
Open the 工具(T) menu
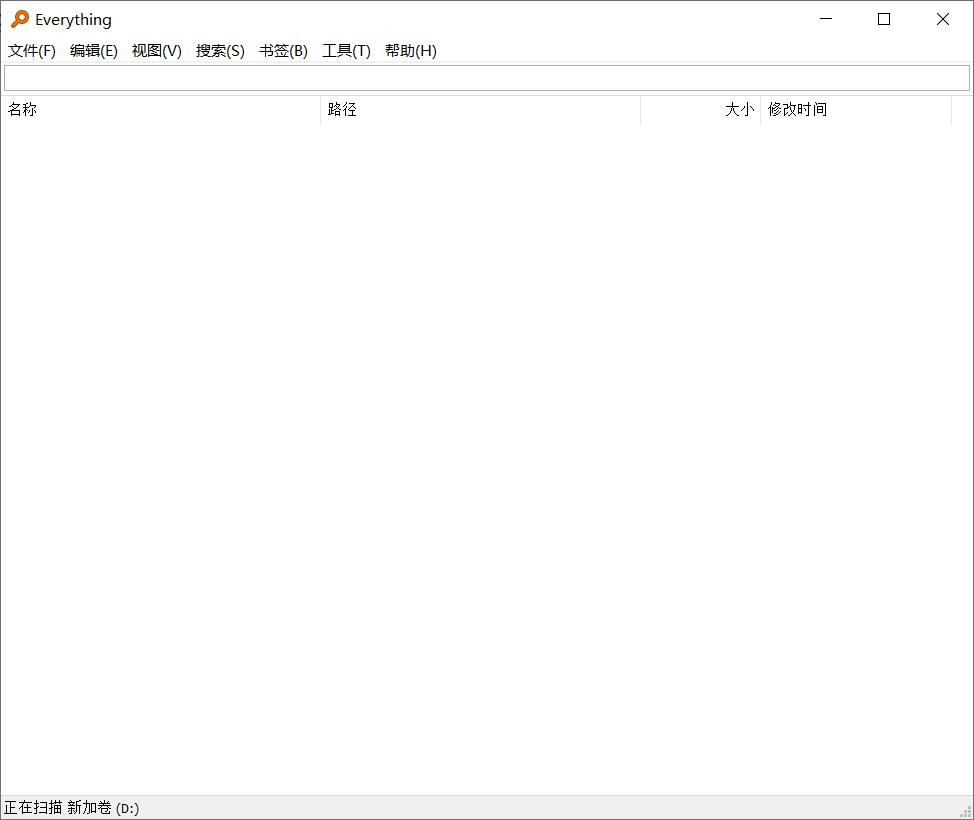[346, 50]
